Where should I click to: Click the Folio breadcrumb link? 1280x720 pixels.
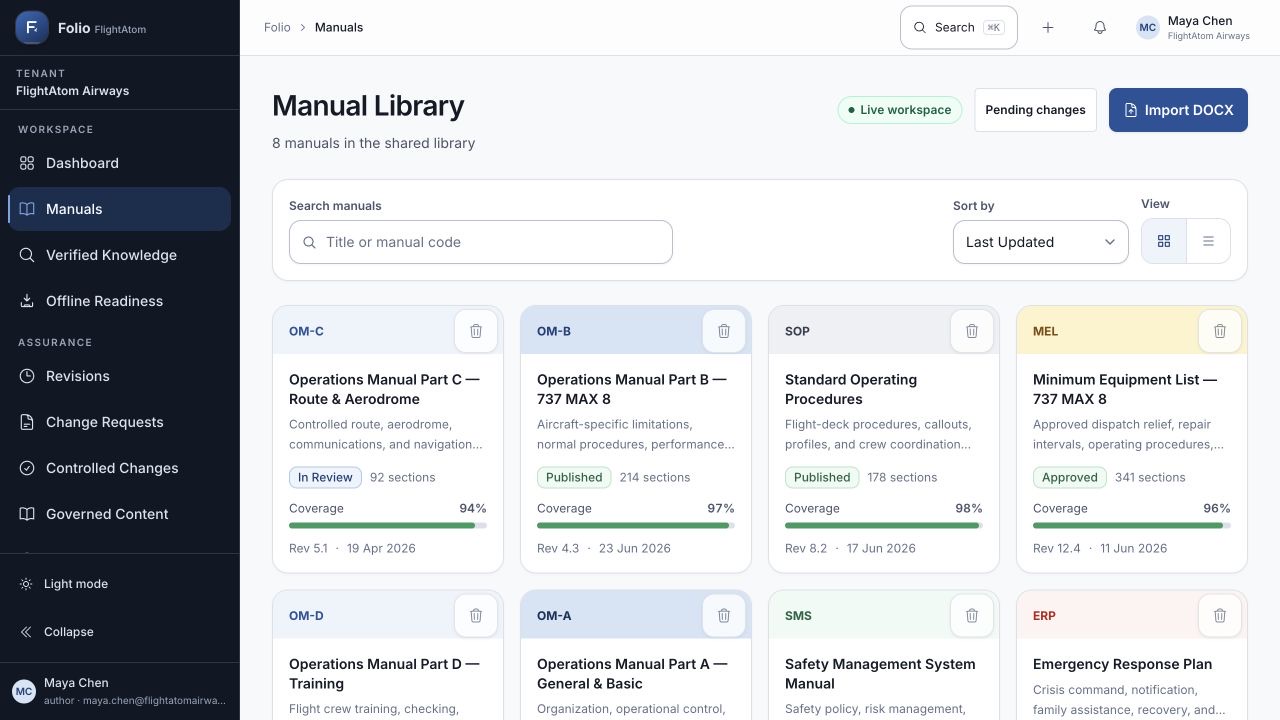277,27
